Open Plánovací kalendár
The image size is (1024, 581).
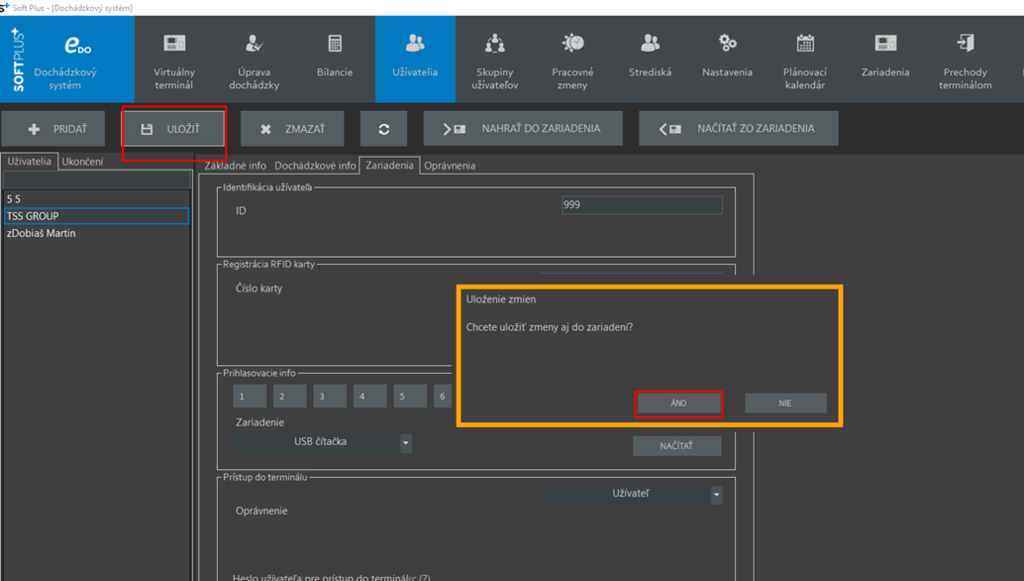point(805,59)
